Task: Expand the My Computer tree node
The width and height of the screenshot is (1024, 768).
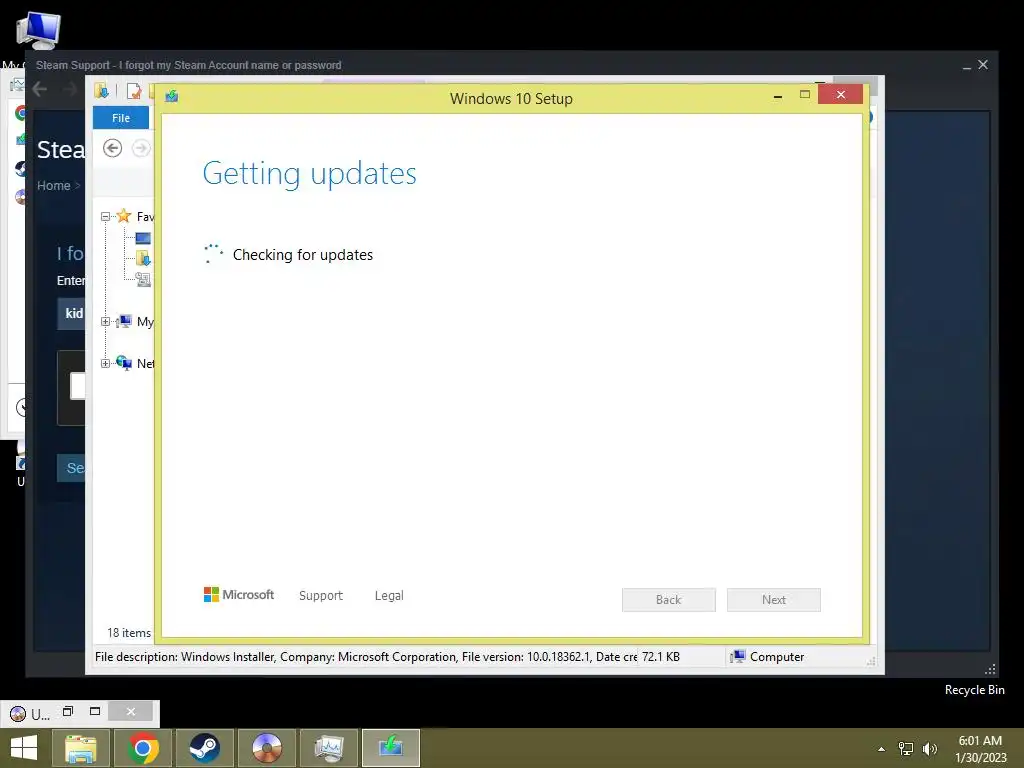Action: tap(105, 321)
